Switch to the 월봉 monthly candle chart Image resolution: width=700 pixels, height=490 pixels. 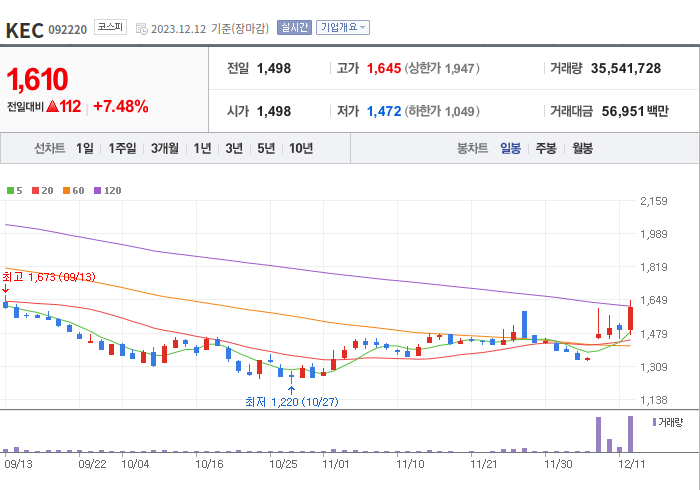pyautogui.click(x=583, y=148)
